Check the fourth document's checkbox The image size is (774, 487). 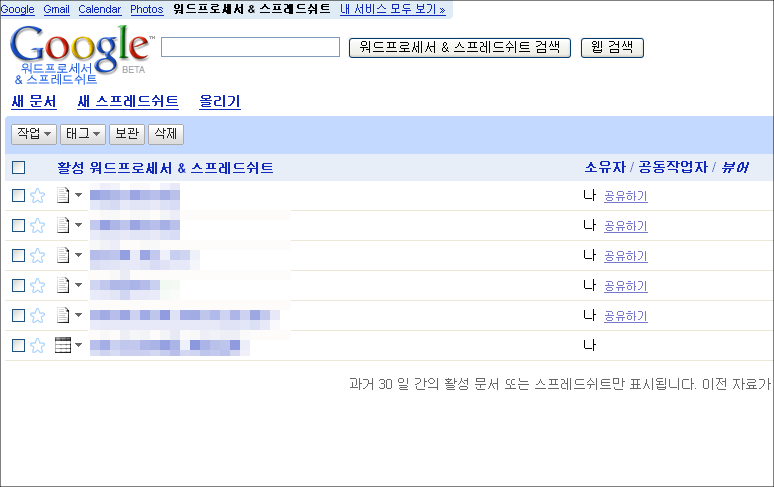coord(18,285)
